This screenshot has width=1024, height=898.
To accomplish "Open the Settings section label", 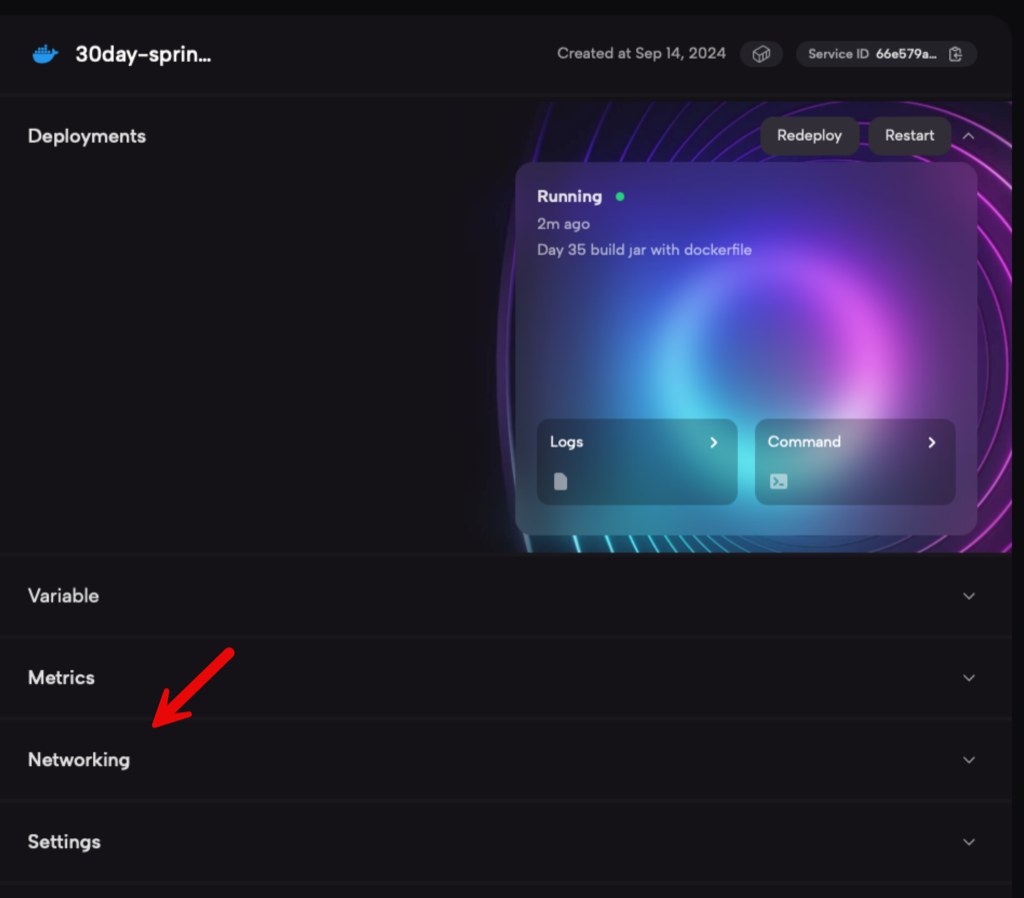I will click(64, 842).
